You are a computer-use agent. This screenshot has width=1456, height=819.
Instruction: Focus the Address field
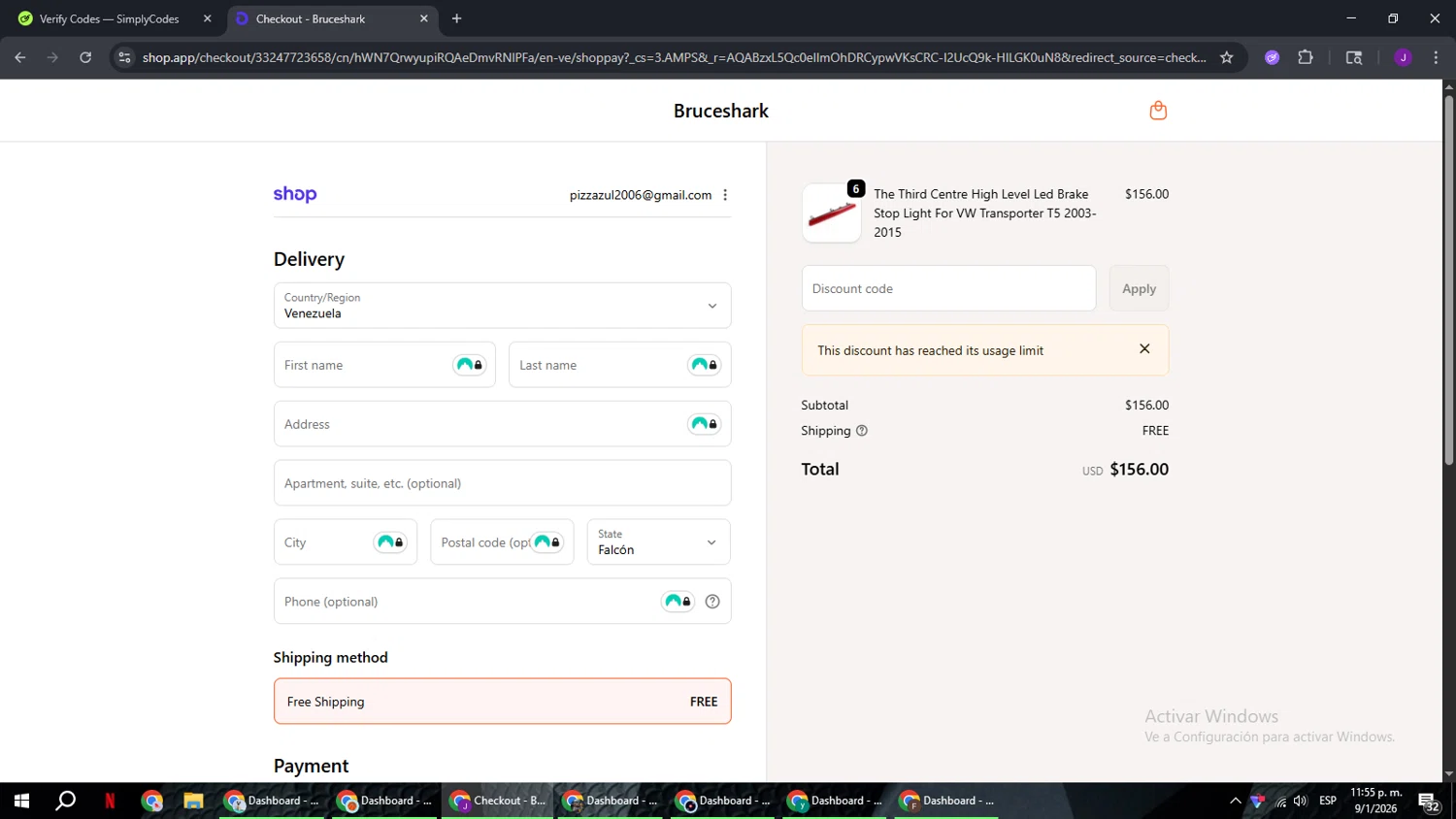coord(502,424)
